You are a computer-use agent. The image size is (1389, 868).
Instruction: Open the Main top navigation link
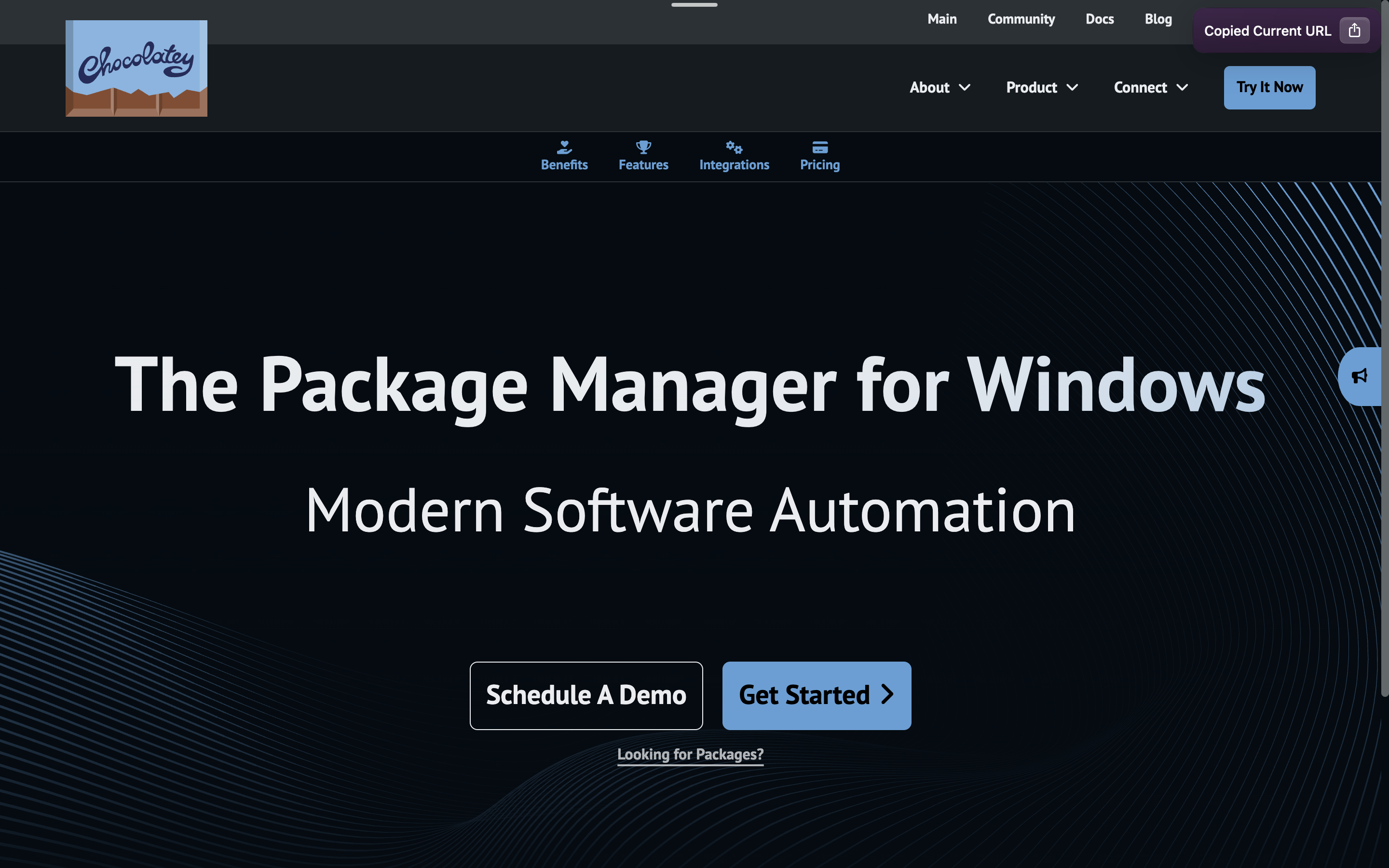click(x=942, y=19)
